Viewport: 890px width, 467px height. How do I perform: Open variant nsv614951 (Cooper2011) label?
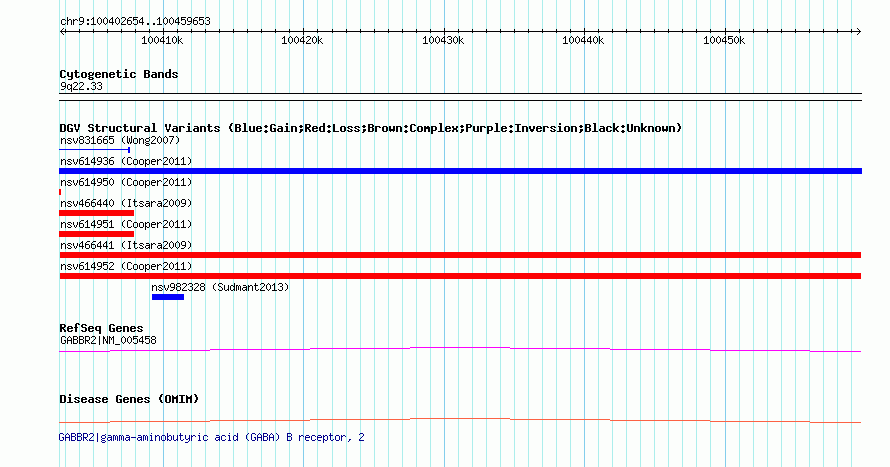tap(126, 224)
